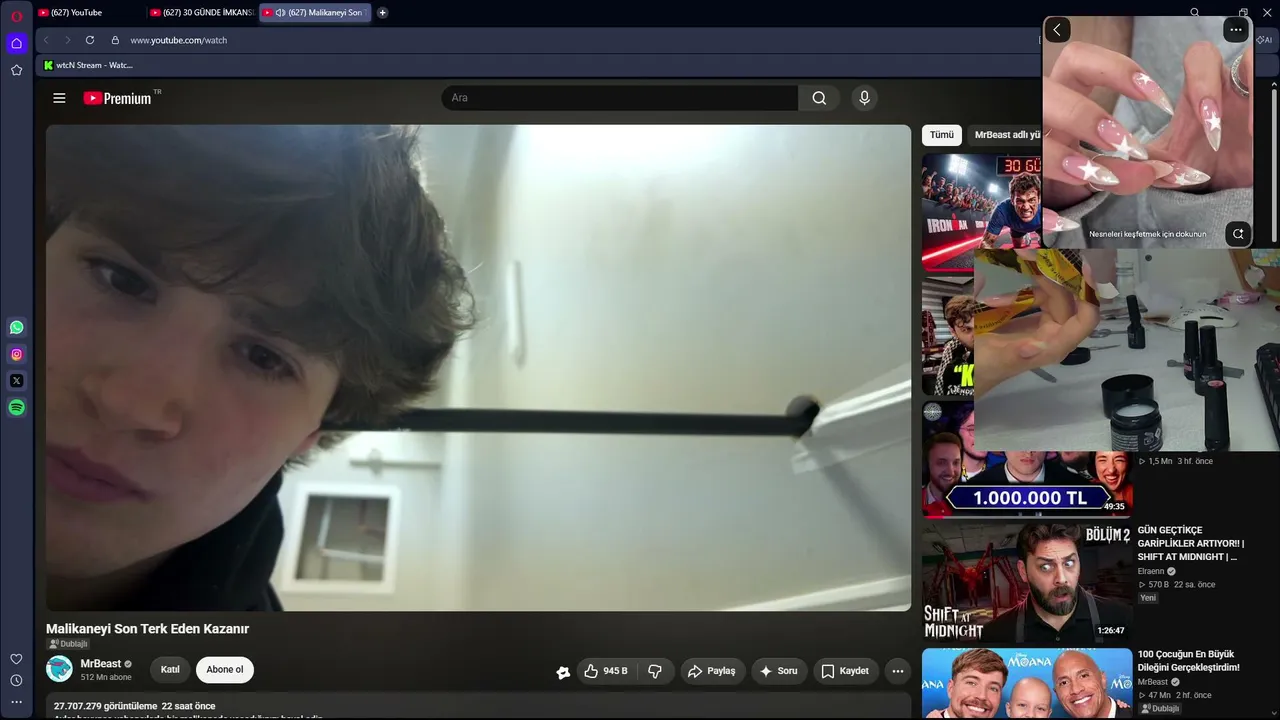Click the '27.707.279 görüntüleme' description text
1280x720 pixels.
click(106, 706)
